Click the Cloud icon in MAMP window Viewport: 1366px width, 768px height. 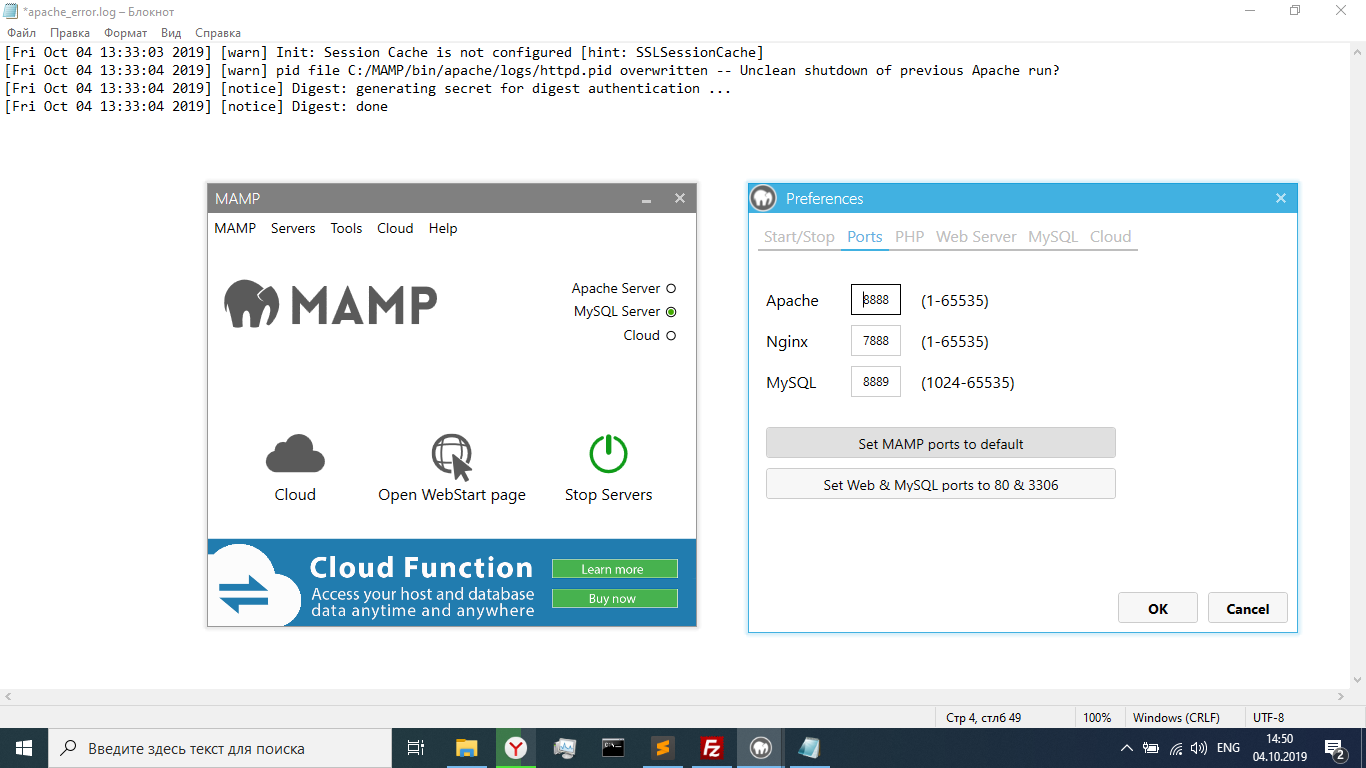pos(295,454)
